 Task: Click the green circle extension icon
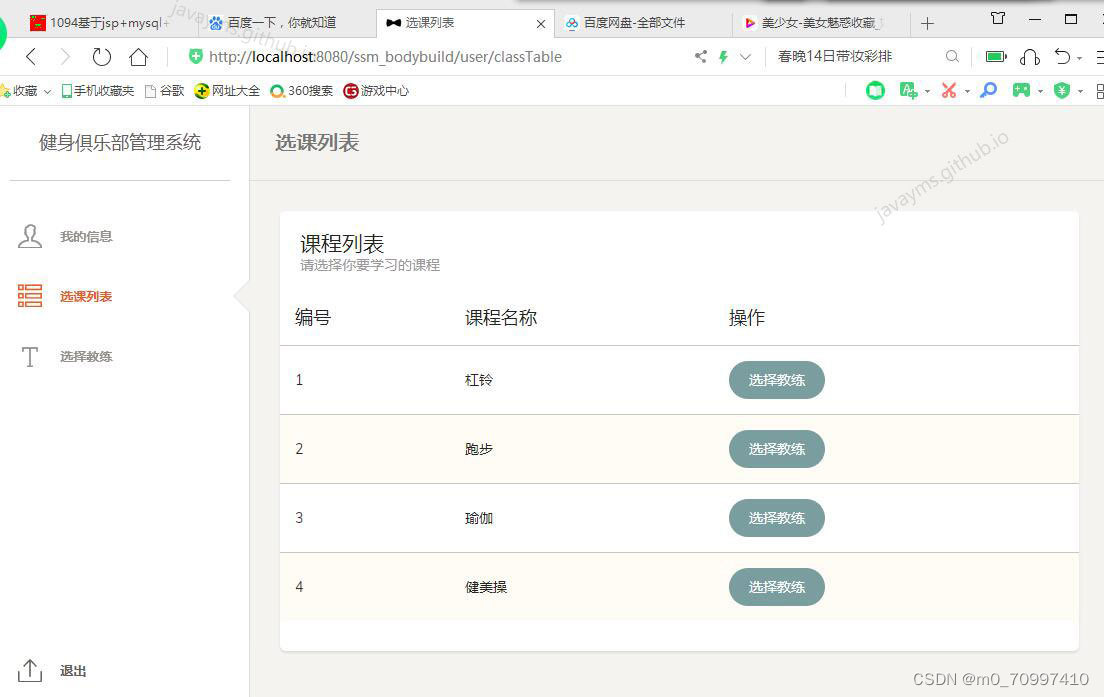click(875, 90)
